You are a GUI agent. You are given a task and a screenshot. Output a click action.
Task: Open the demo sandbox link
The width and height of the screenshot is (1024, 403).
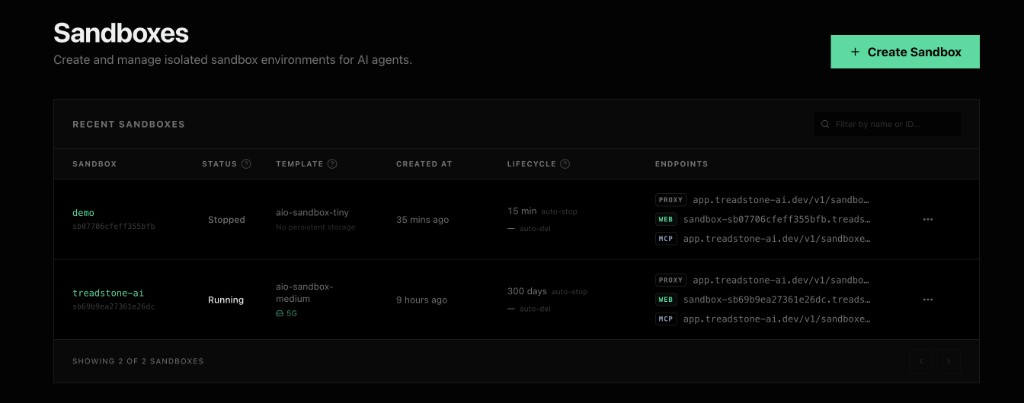click(x=84, y=213)
